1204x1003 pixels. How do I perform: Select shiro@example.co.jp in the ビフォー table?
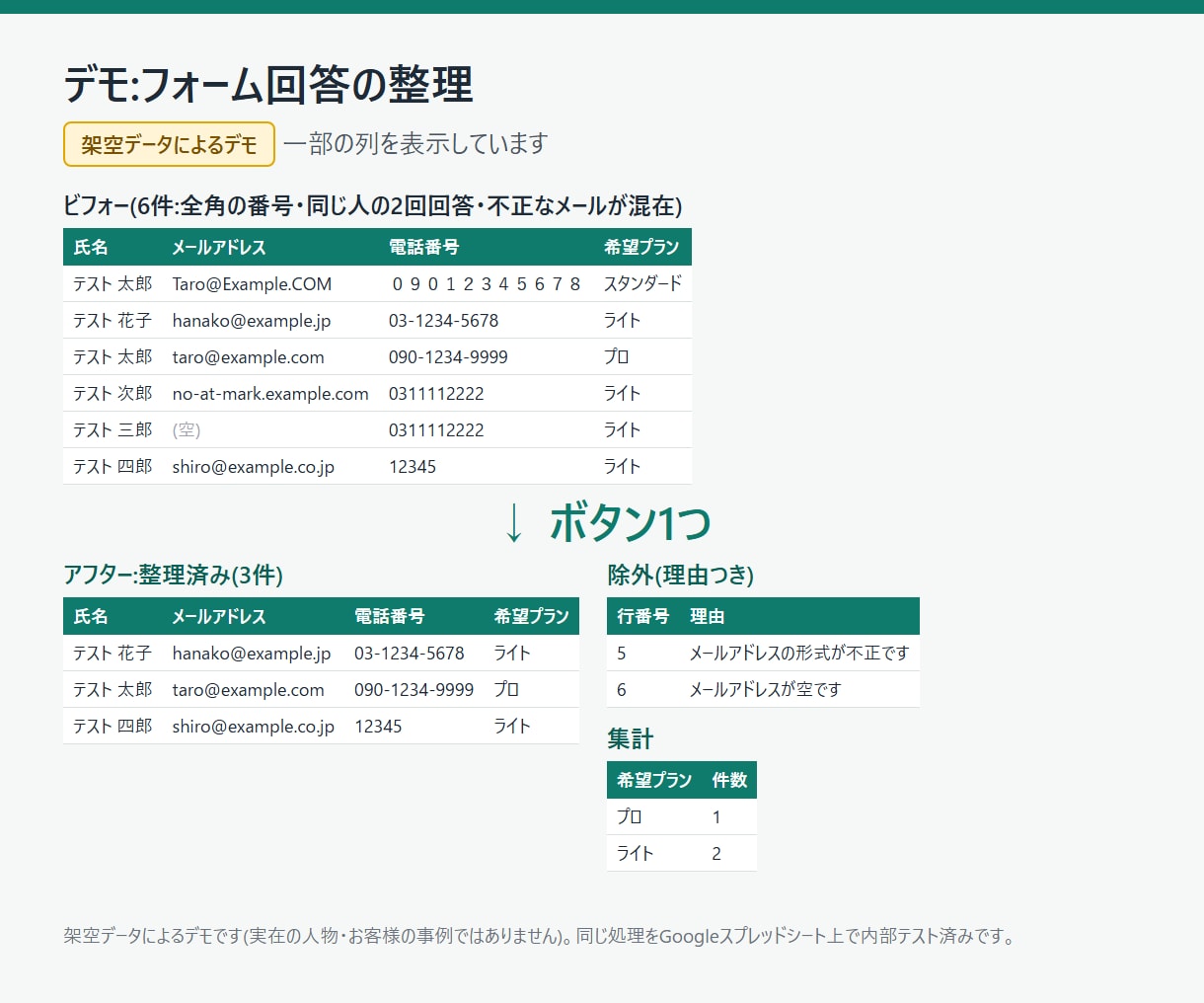(253, 466)
